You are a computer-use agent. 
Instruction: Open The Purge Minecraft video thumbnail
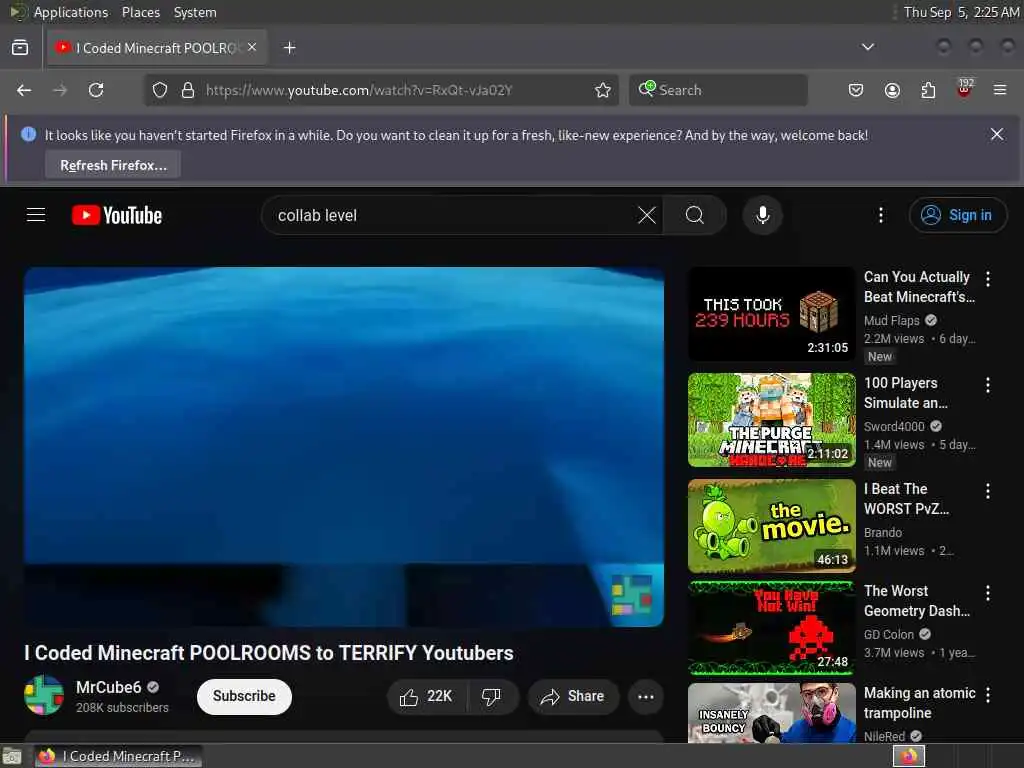click(x=771, y=420)
